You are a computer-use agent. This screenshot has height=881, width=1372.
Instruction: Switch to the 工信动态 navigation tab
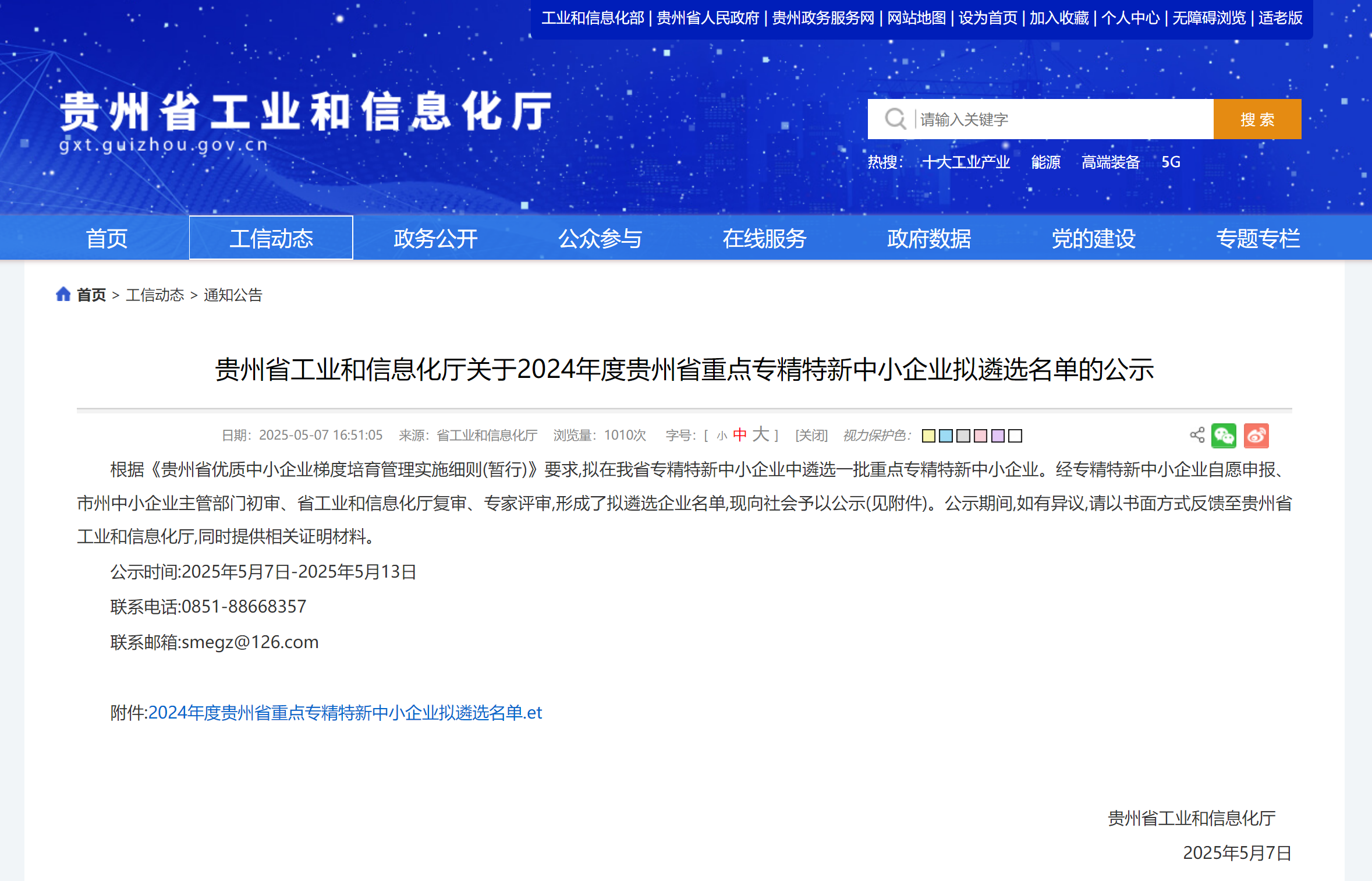click(271, 238)
